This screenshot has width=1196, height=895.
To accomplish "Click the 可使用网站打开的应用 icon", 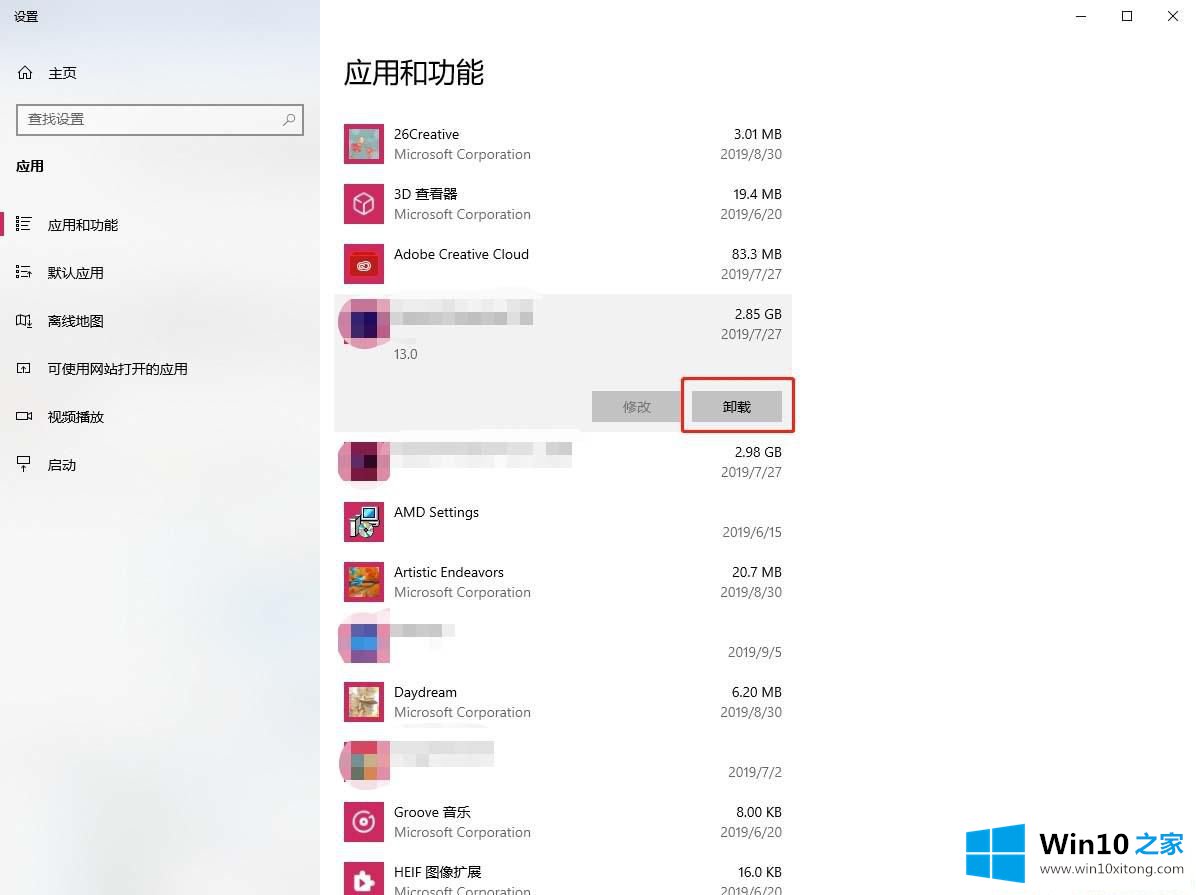I will 24,368.
